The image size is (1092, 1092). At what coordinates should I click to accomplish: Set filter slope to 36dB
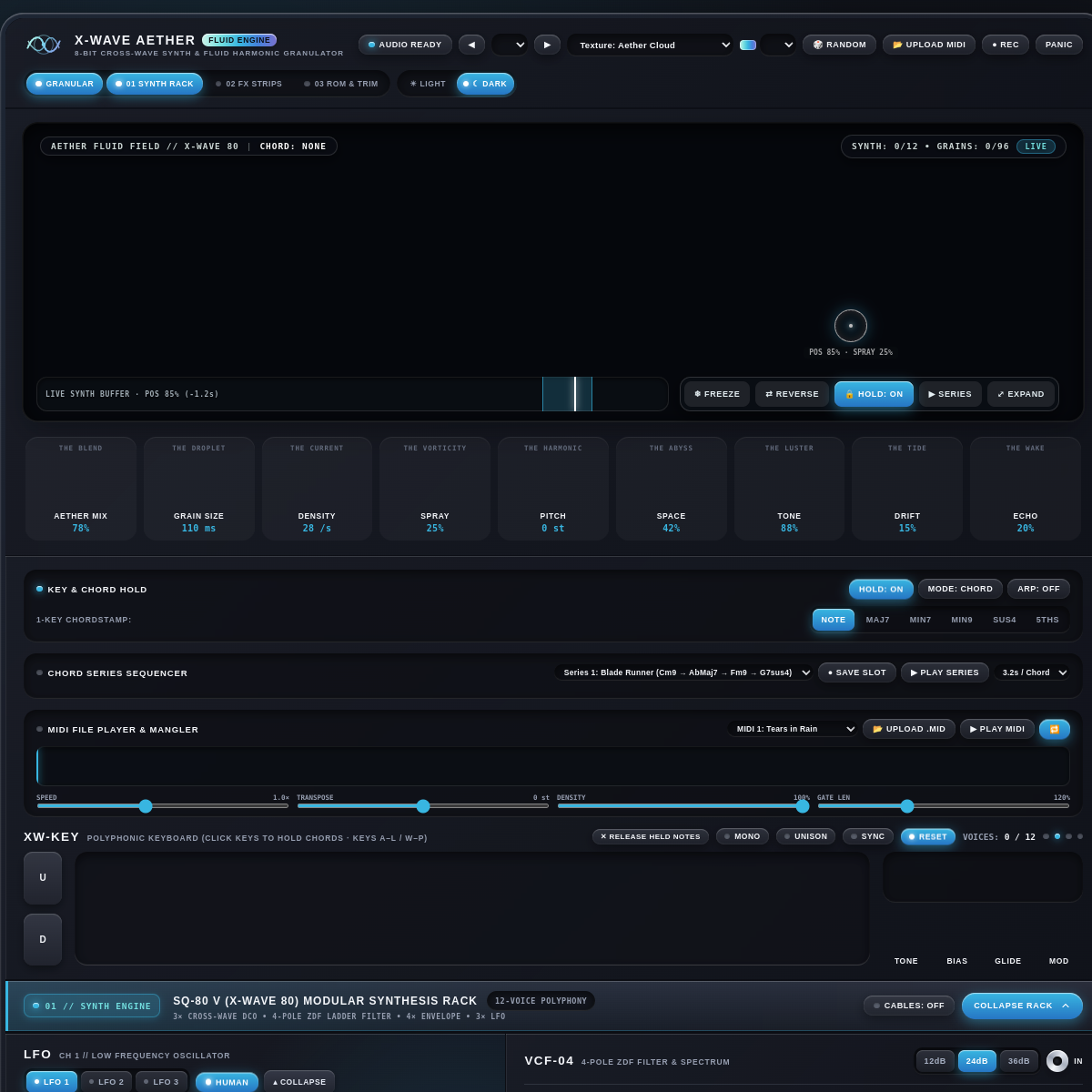[1019, 1061]
